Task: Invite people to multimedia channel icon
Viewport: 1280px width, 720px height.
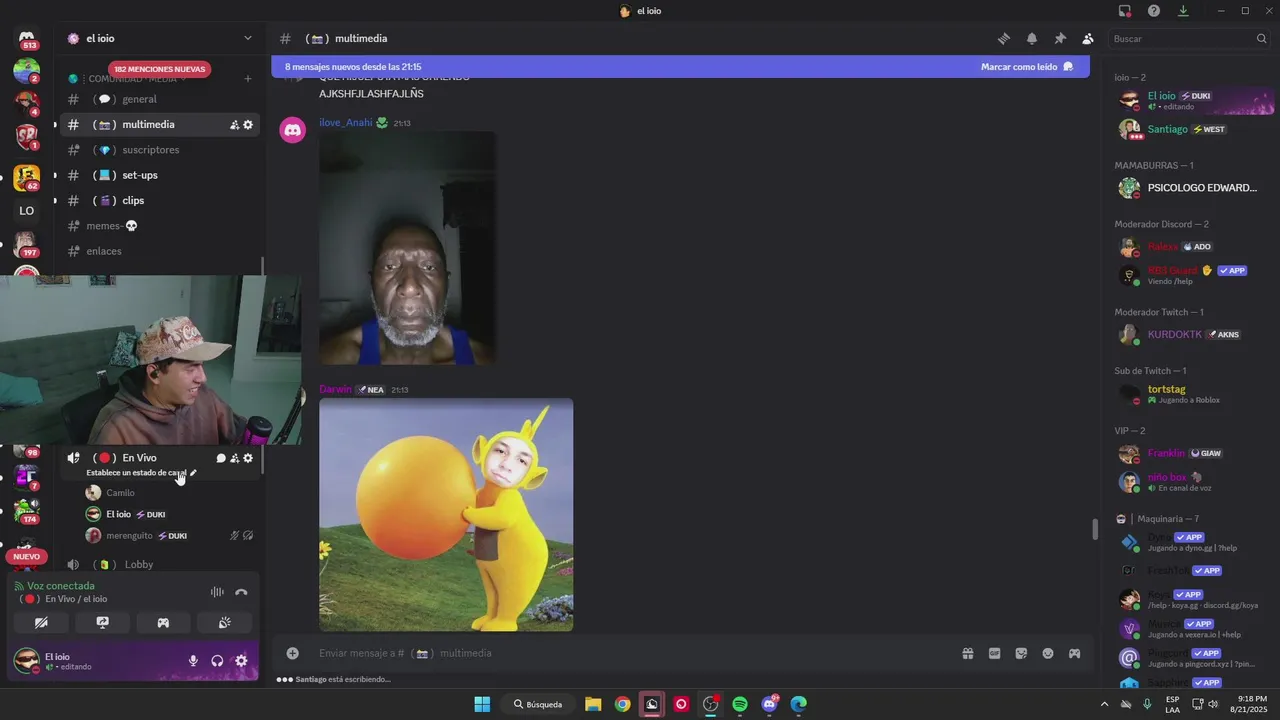Action: coord(234,125)
